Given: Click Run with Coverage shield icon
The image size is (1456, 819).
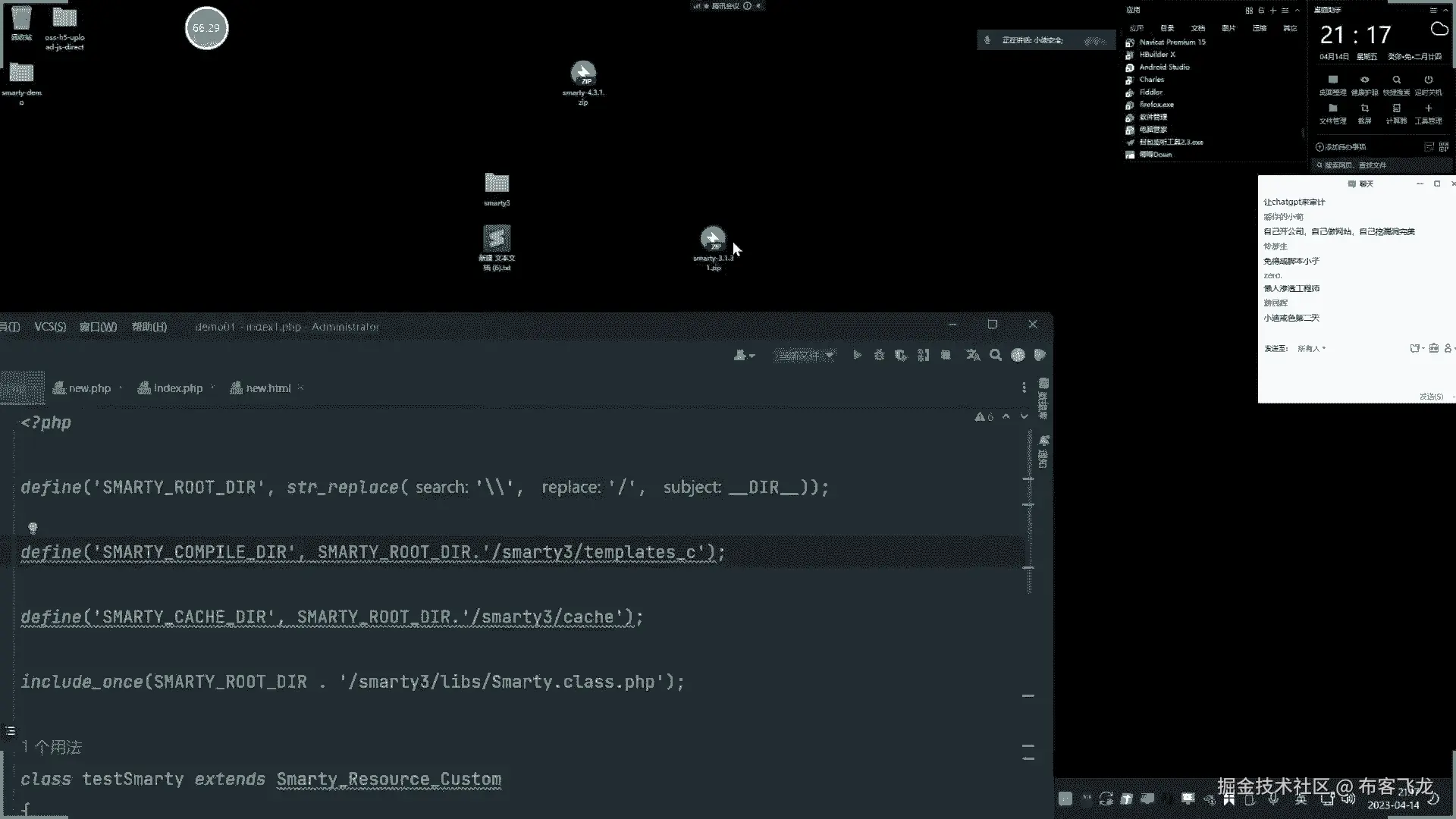Looking at the screenshot, I should pyautogui.click(x=901, y=355).
